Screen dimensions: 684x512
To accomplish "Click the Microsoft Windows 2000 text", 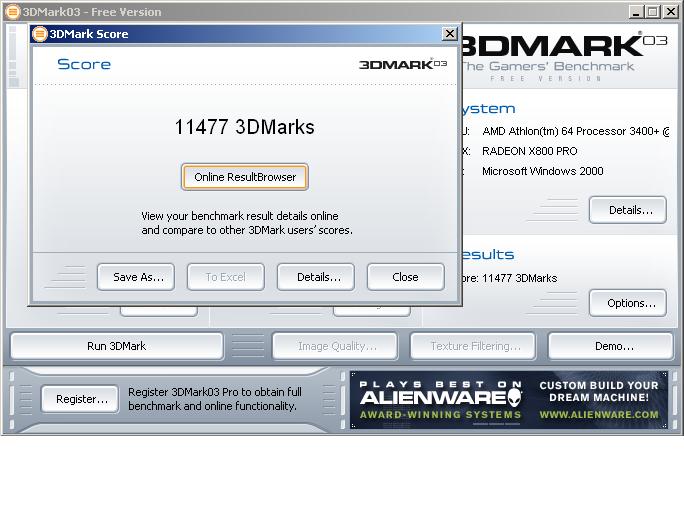I will pos(543,171).
